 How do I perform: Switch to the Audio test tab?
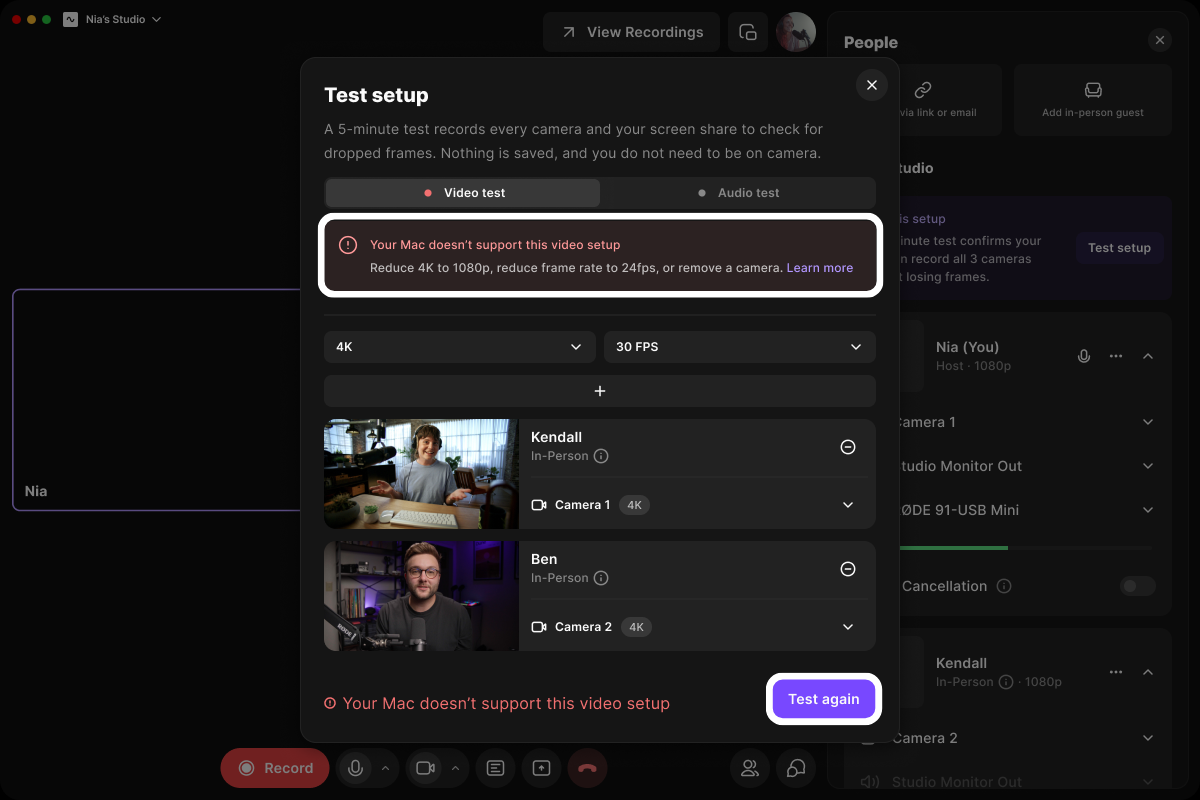point(738,193)
